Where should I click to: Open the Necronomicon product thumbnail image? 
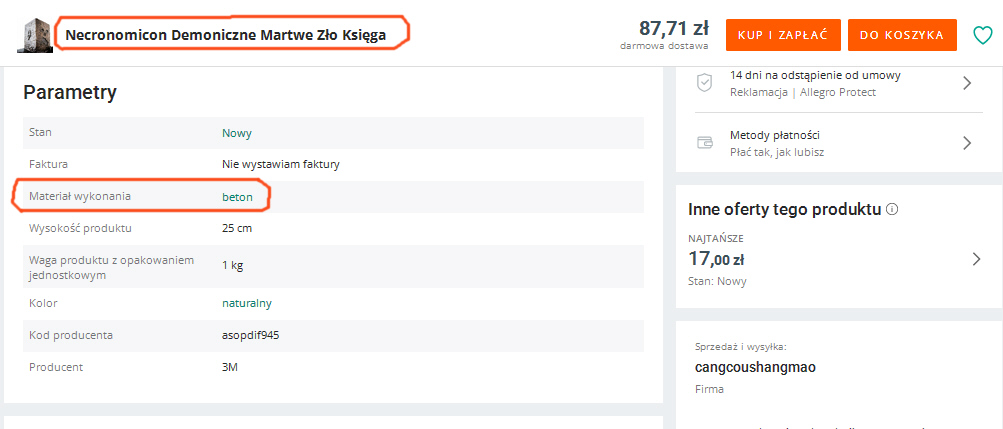pyautogui.click(x=35, y=35)
